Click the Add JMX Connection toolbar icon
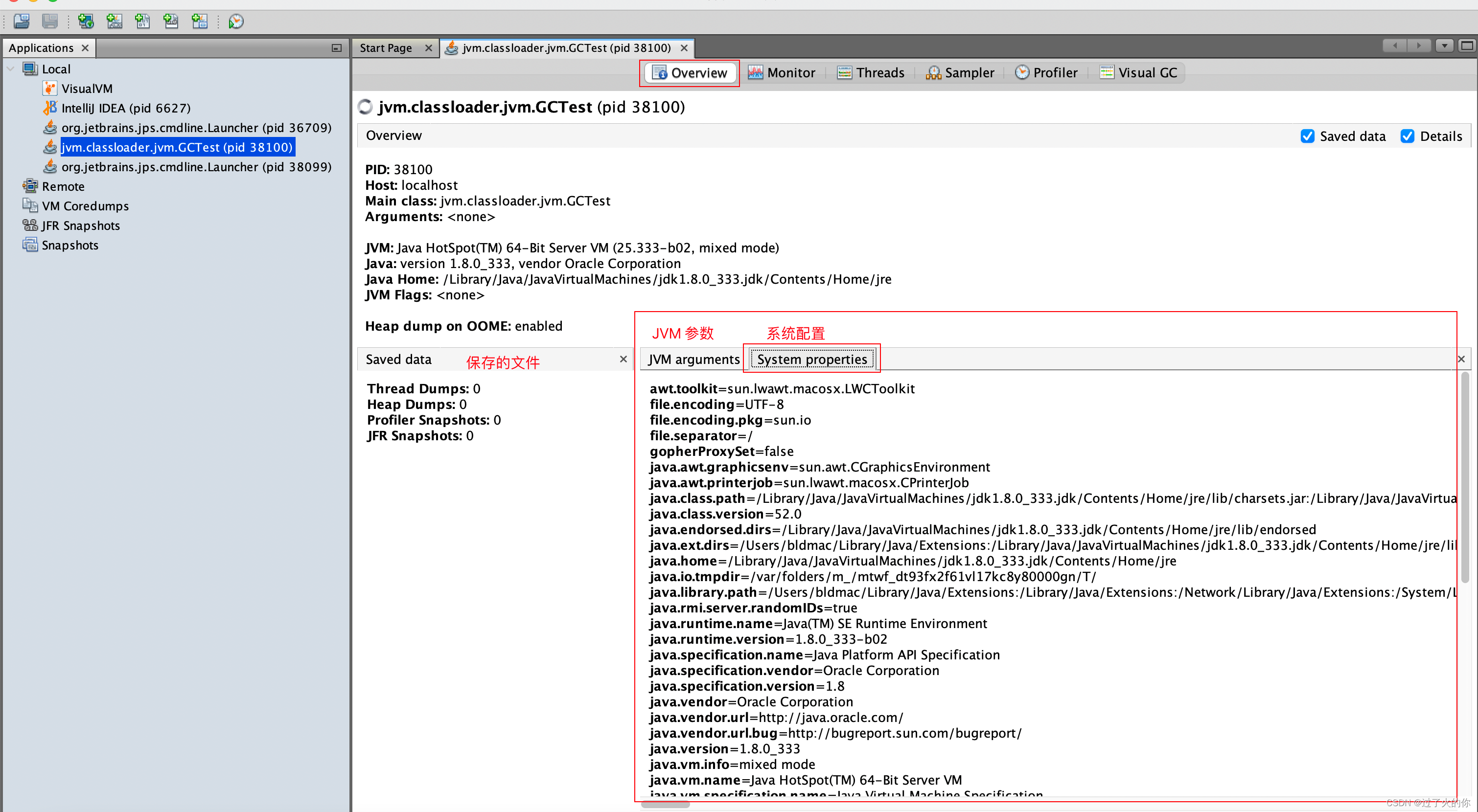 pos(114,21)
